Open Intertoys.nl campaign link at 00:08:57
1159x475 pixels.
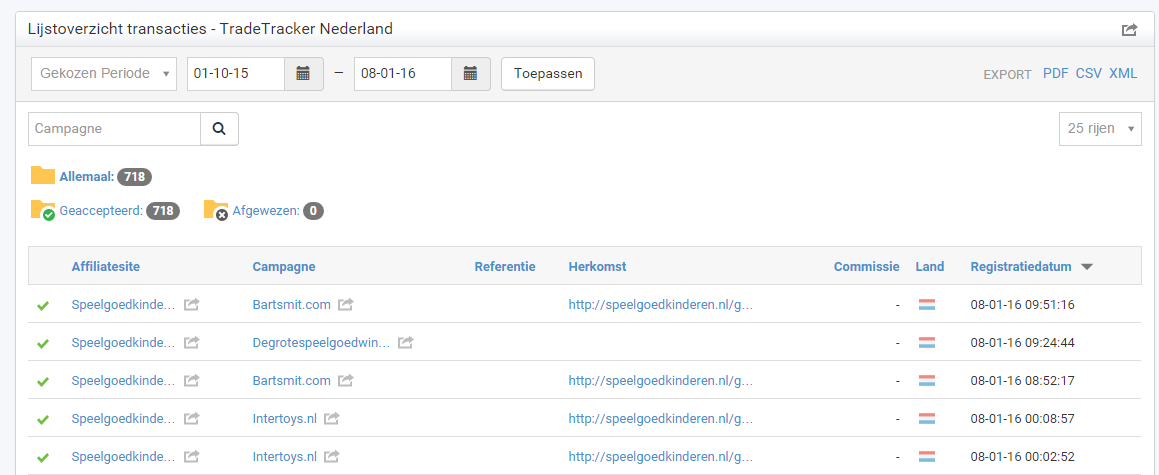coord(285,419)
